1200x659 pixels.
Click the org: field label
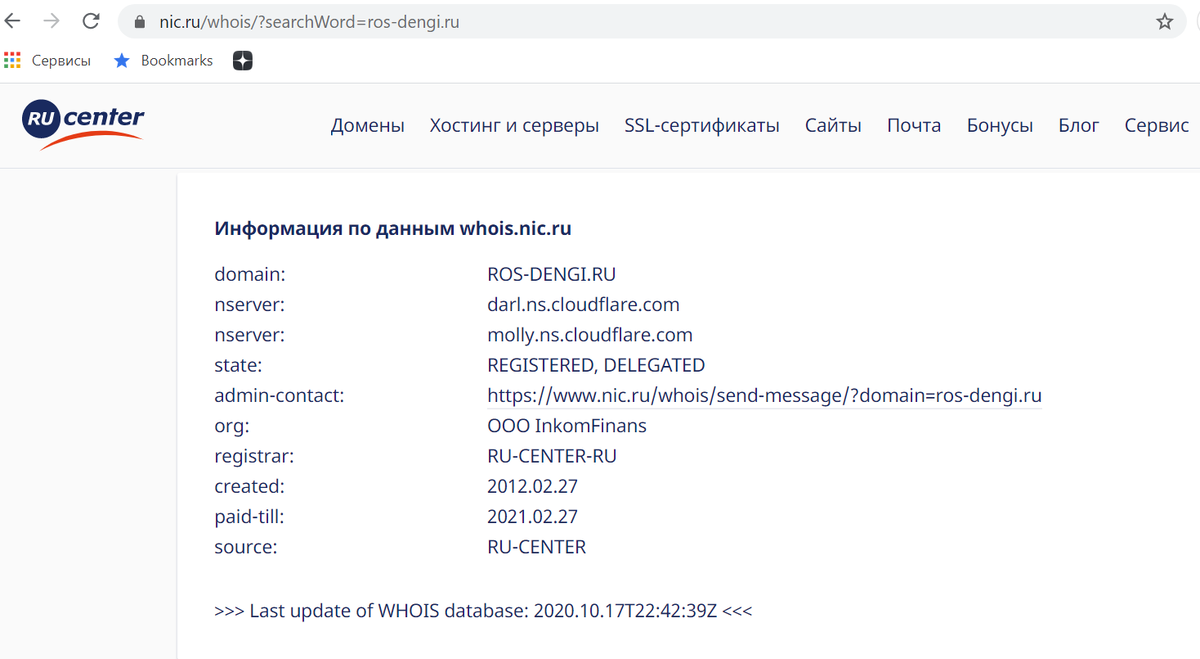(x=232, y=426)
